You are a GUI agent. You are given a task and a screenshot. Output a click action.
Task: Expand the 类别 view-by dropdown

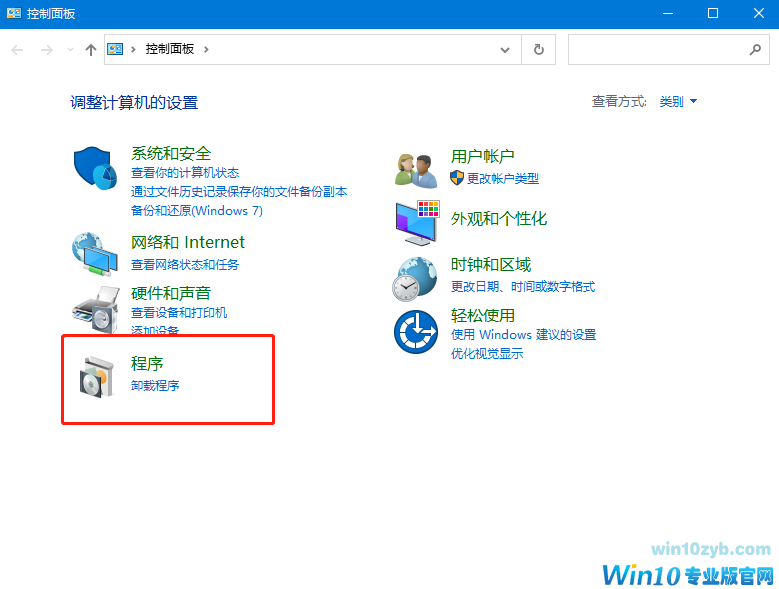click(678, 102)
